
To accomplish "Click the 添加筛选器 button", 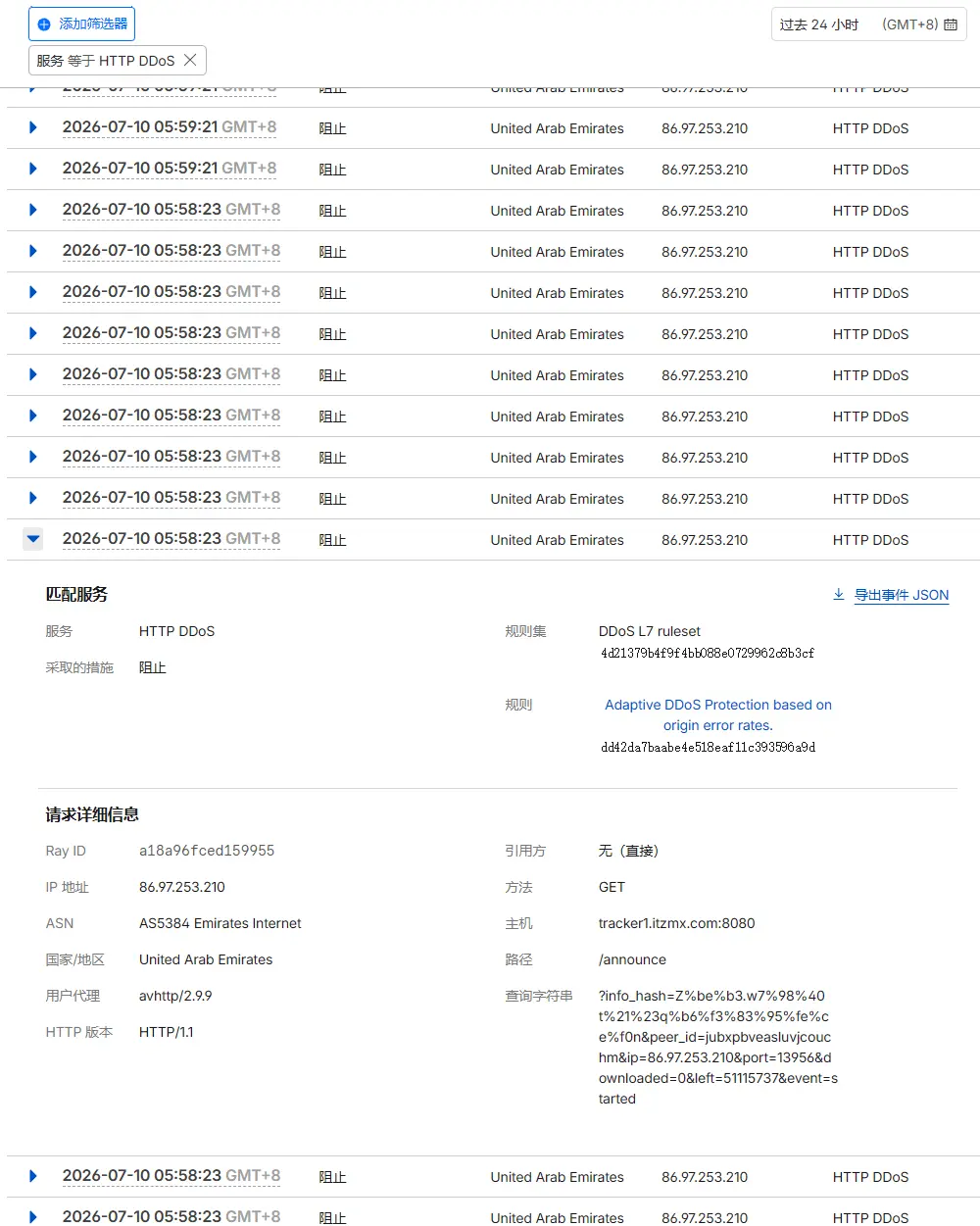I will pyautogui.click(x=82, y=25).
